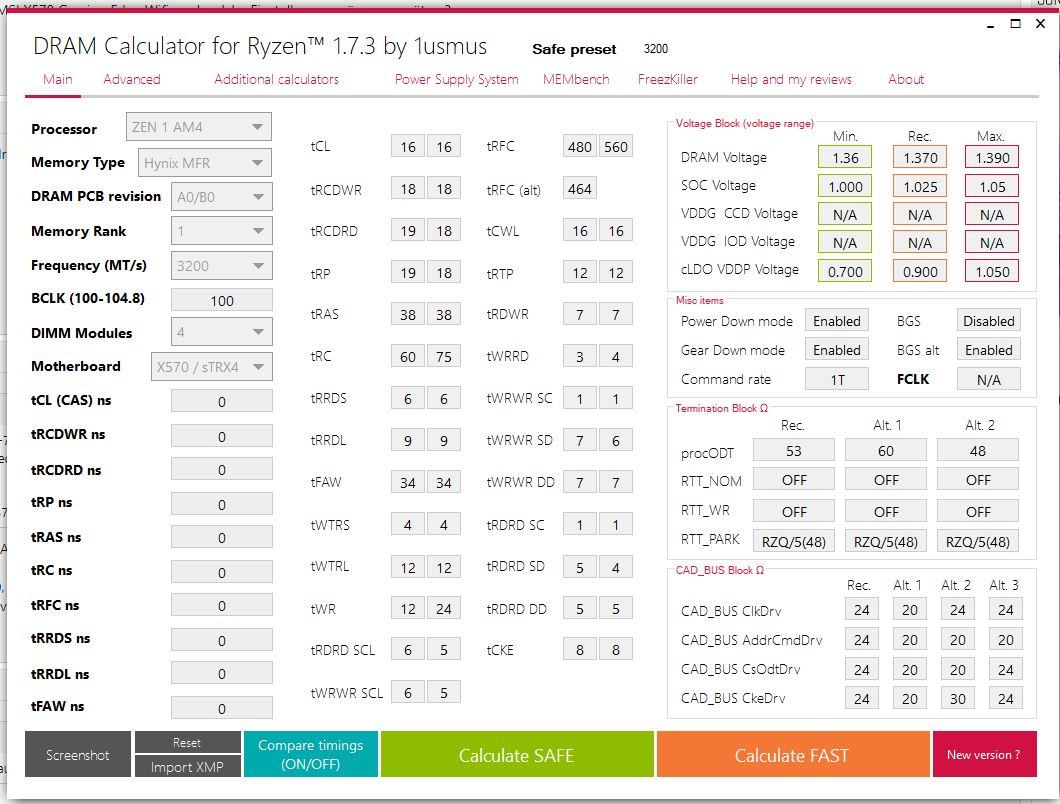1060x804 pixels.
Task: Expand the Processor dropdown
Action: point(199,127)
